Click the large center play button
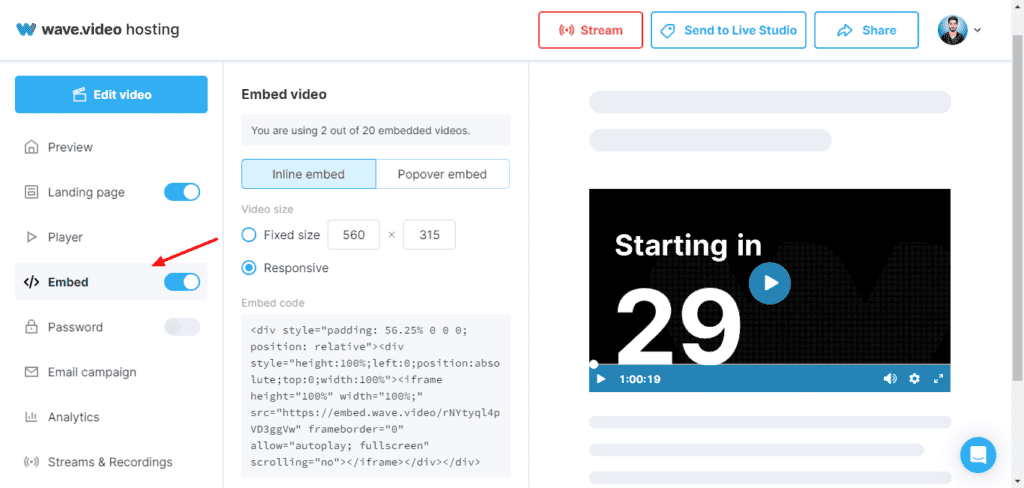 pyautogui.click(x=769, y=283)
